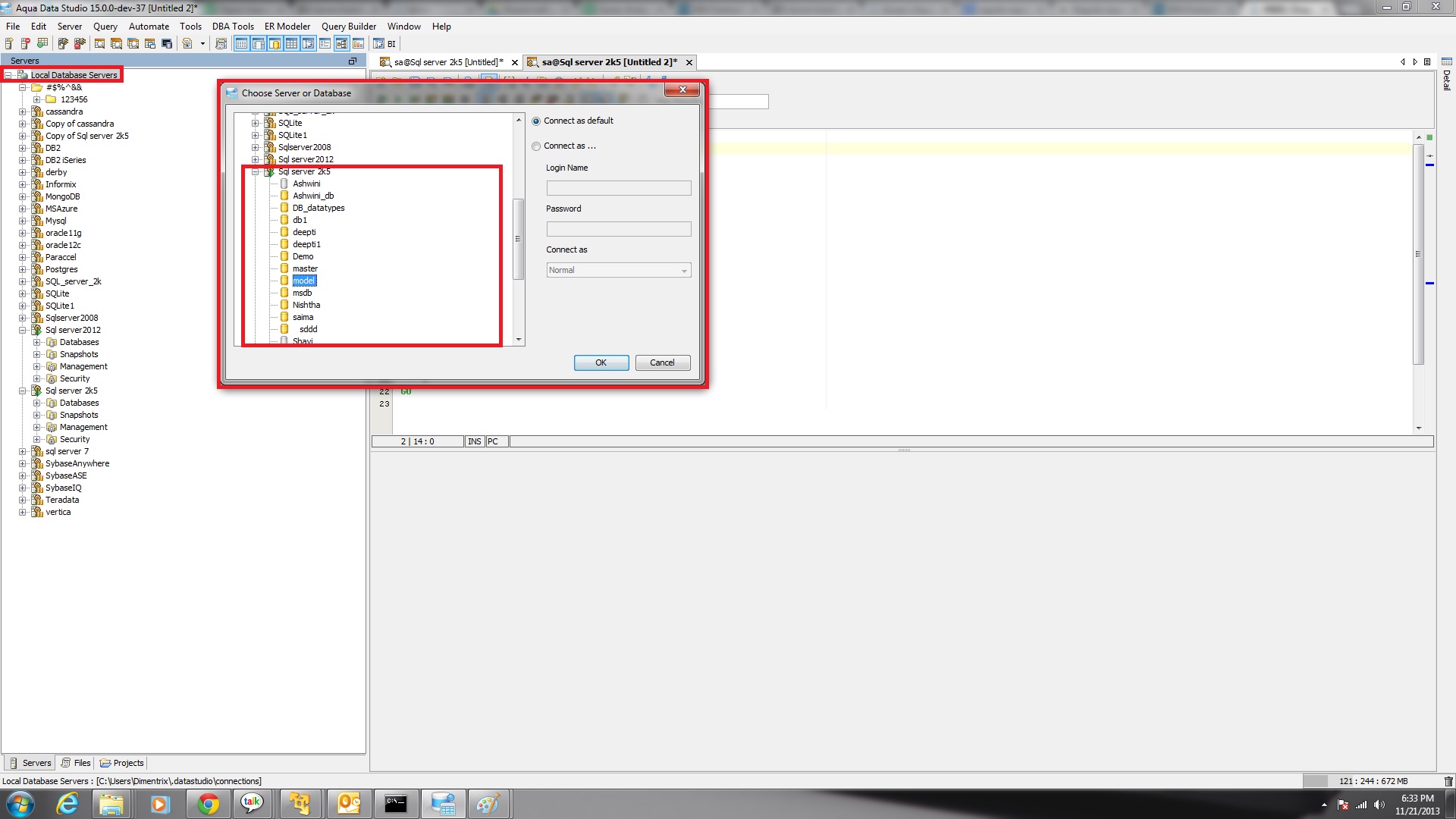Click the Script Generator toolbar icon
The height and width of the screenshot is (819, 1456).
coord(221,44)
